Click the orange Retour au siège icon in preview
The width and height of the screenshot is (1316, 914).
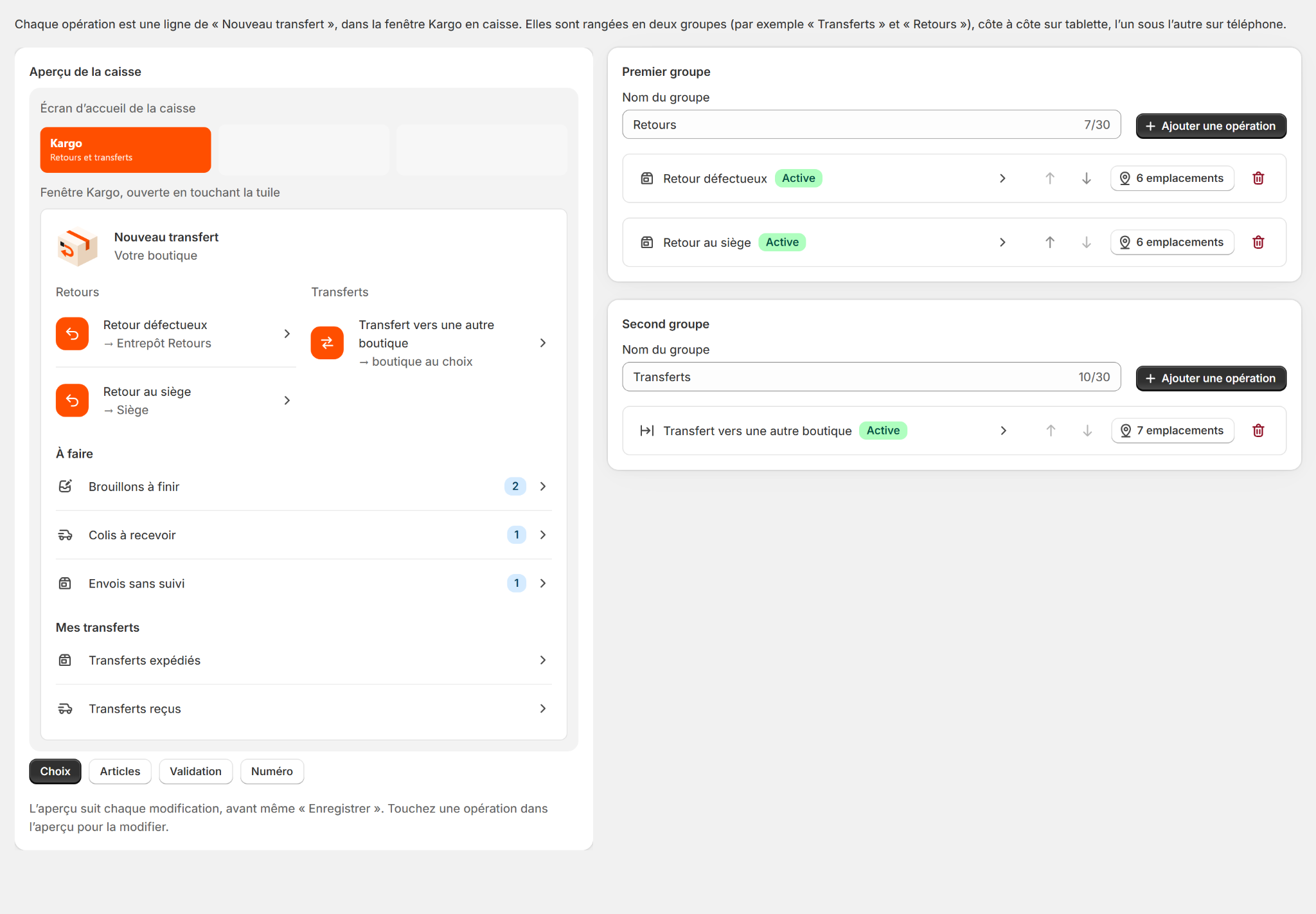pos(72,400)
